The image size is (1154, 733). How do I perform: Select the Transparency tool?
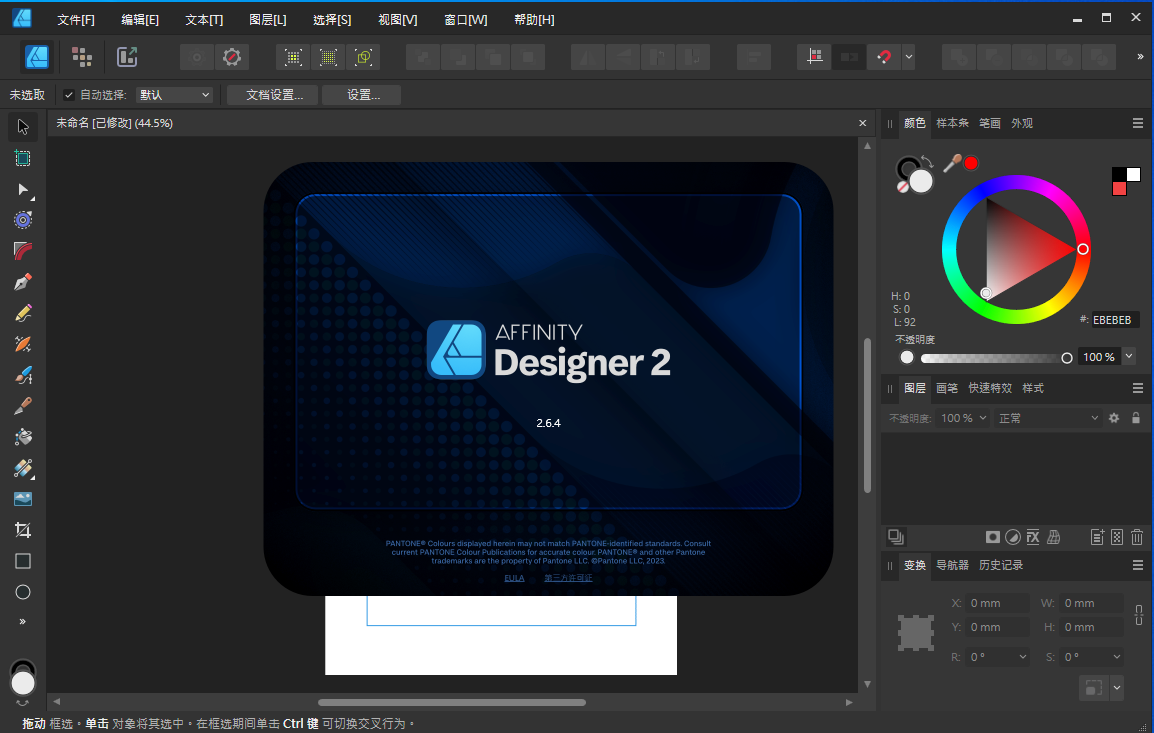pyautogui.click(x=23, y=468)
